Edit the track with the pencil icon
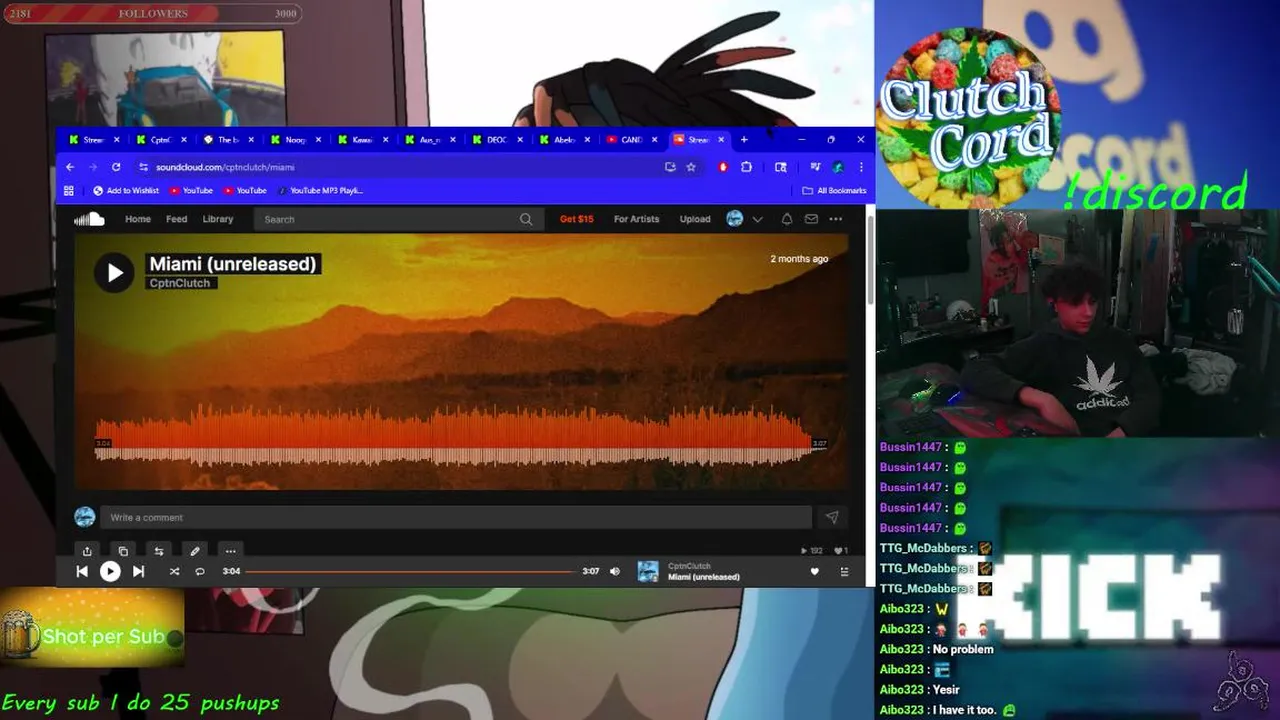Image resolution: width=1280 pixels, height=720 pixels. [195, 551]
